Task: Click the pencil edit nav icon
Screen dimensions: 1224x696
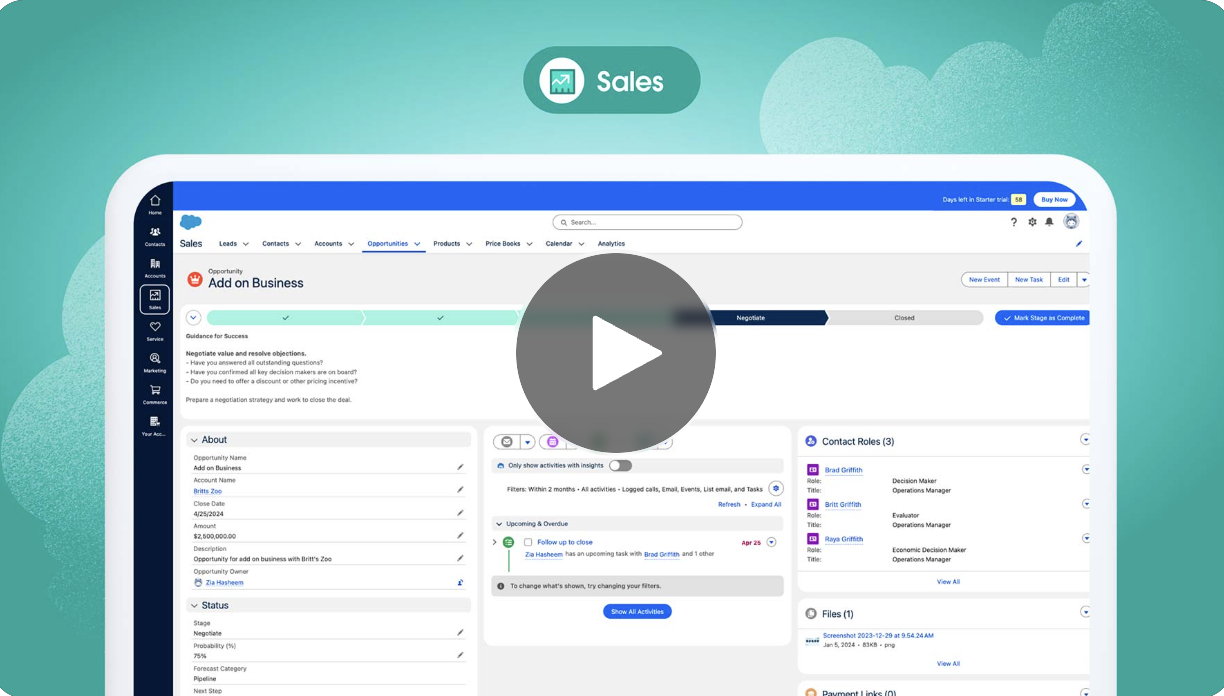Action: [x=1079, y=243]
